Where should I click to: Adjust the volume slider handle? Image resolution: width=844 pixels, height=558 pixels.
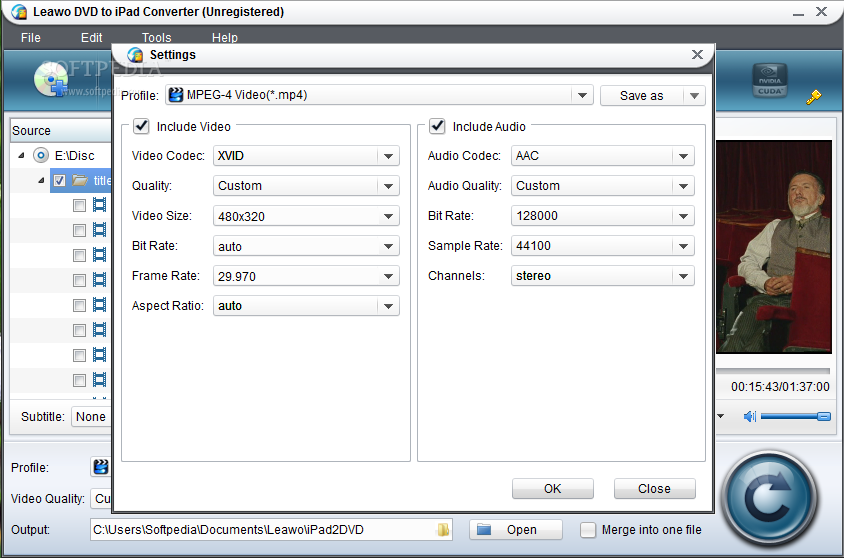point(824,416)
